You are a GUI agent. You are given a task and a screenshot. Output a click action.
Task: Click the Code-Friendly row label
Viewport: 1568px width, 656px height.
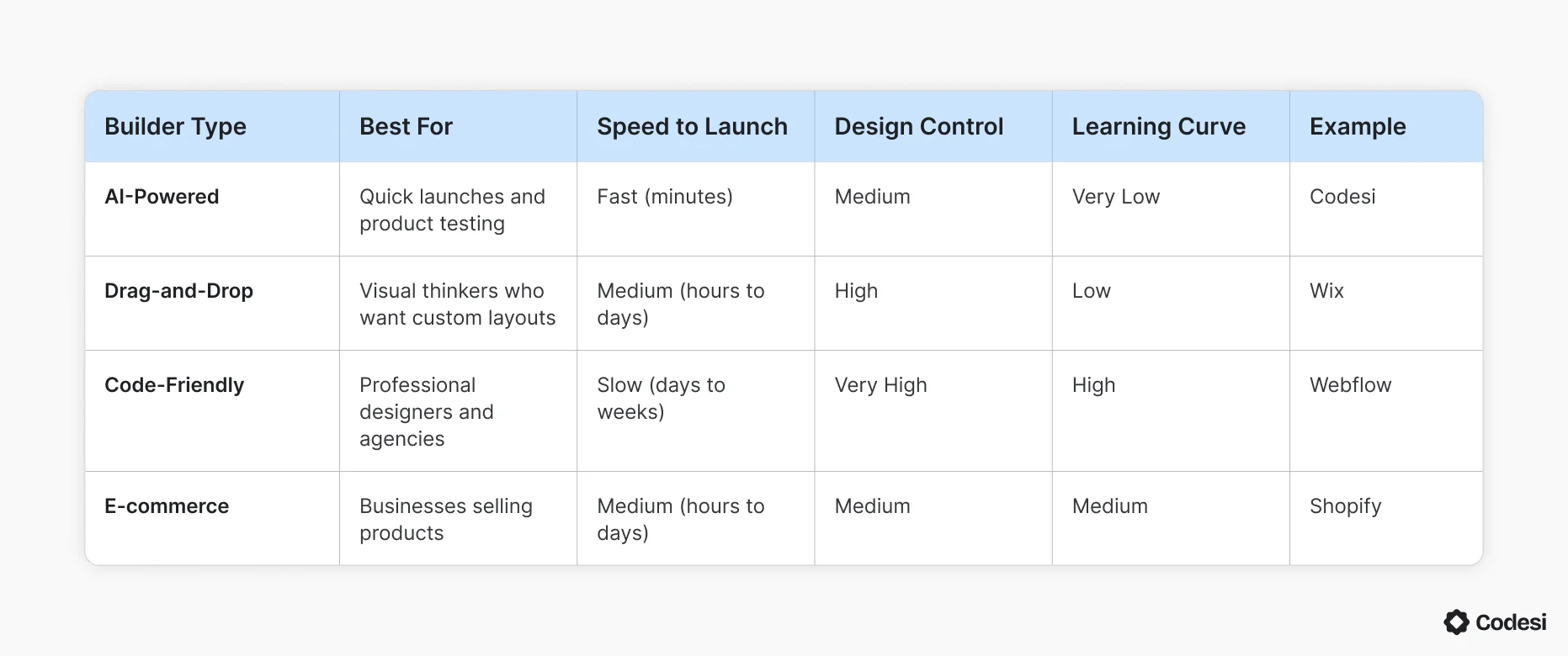coord(174,385)
